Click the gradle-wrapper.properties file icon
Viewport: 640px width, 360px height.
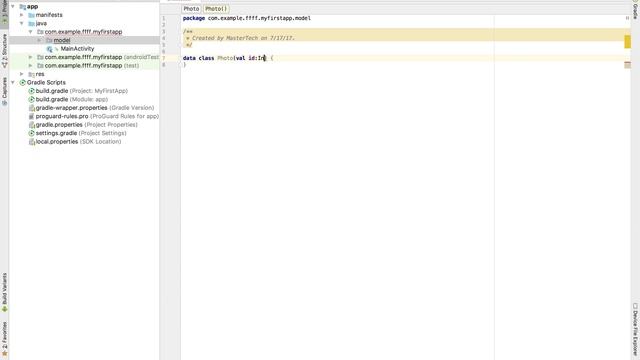(x=31, y=108)
